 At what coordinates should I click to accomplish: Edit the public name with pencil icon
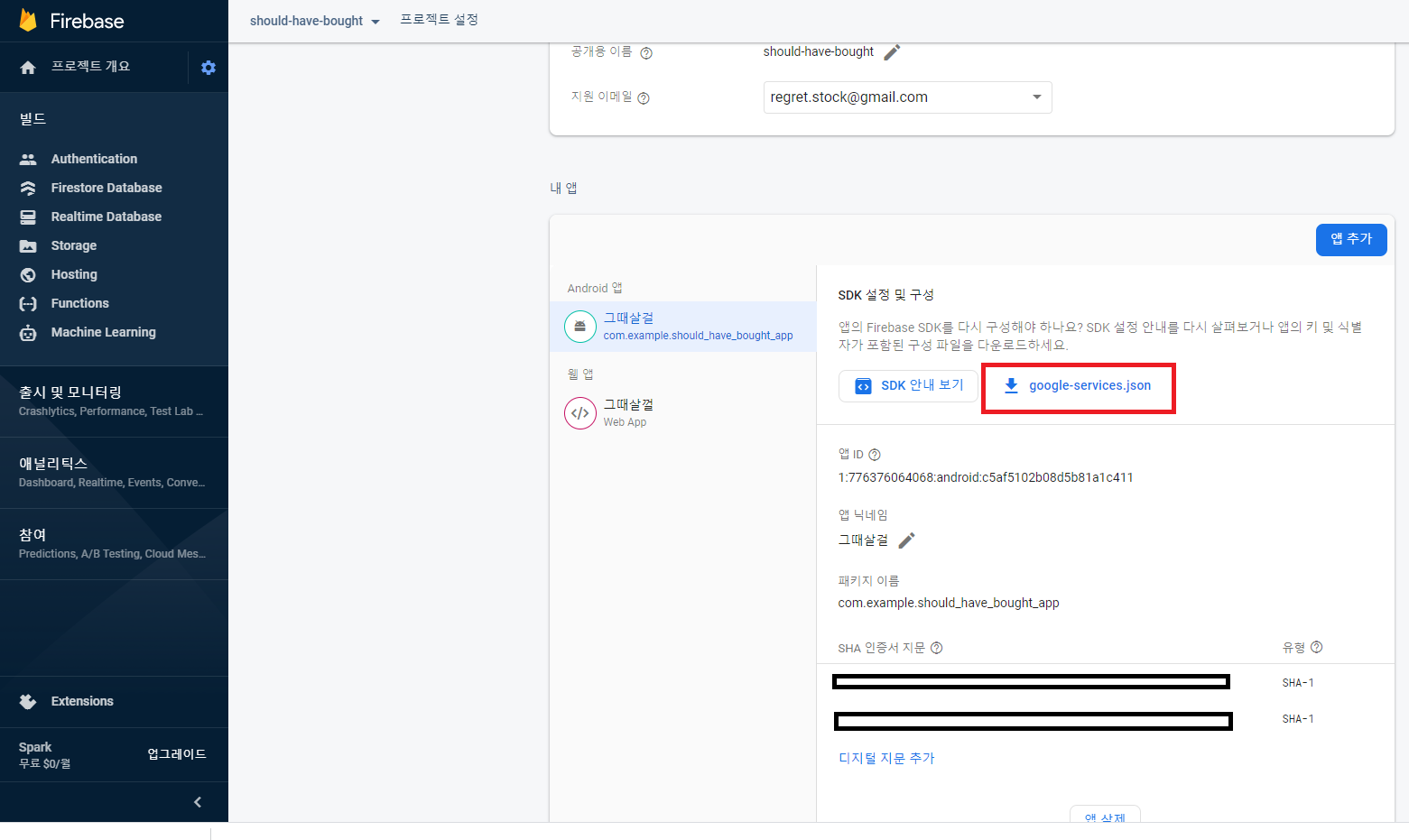click(x=892, y=52)
